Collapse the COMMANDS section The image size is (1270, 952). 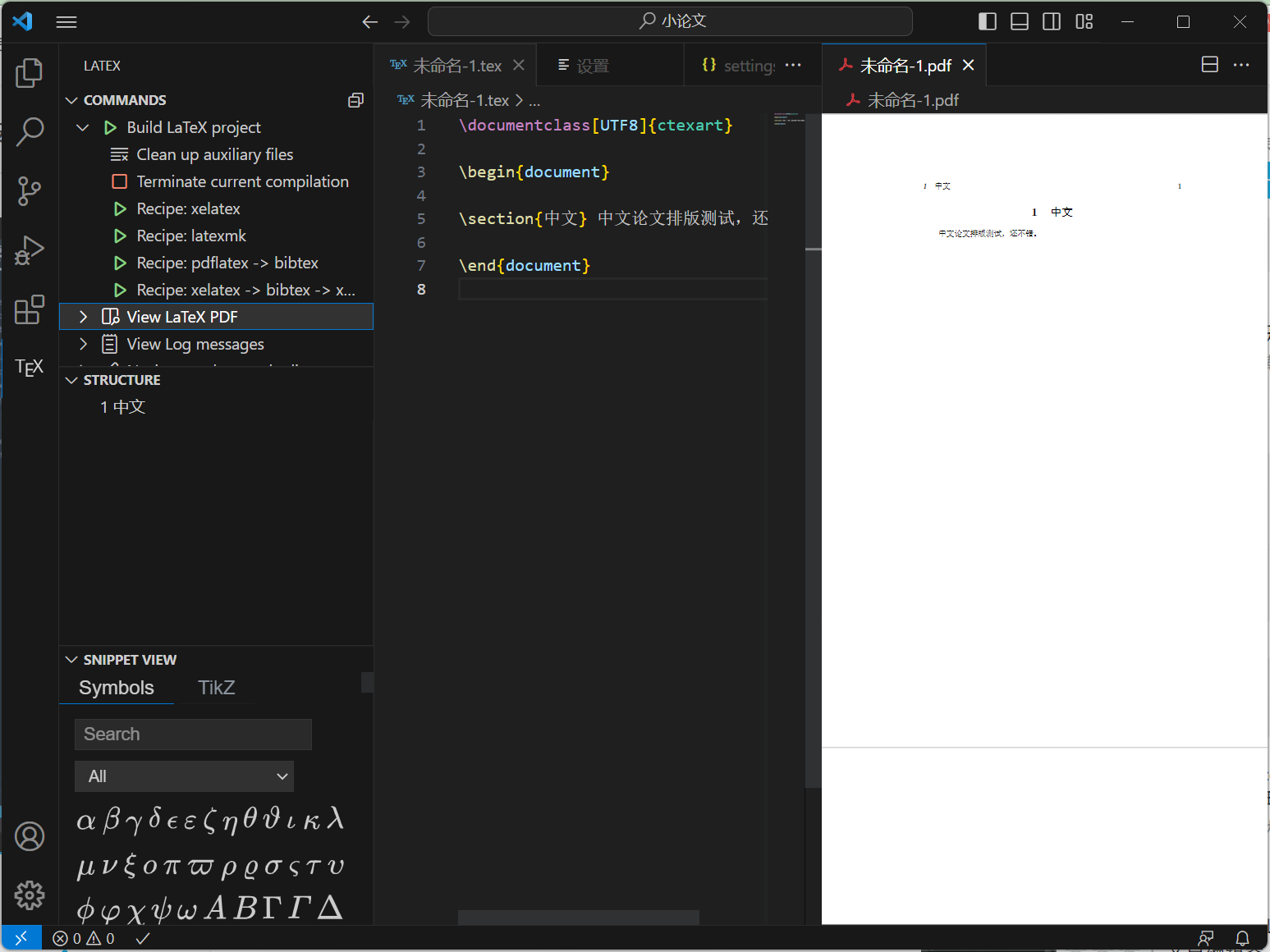(x=71, y=100)
